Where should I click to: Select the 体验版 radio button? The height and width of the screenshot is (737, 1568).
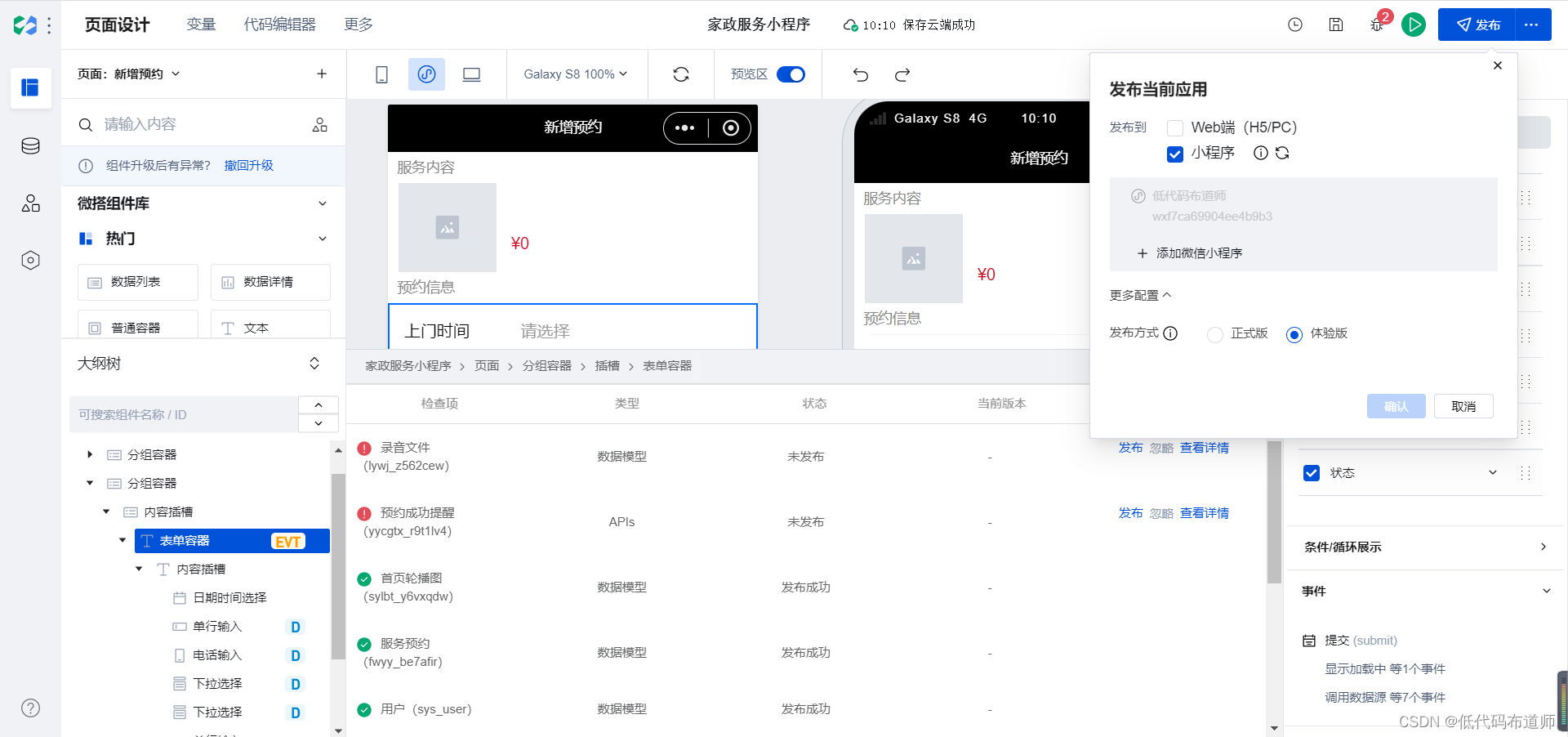point(1294,334)
